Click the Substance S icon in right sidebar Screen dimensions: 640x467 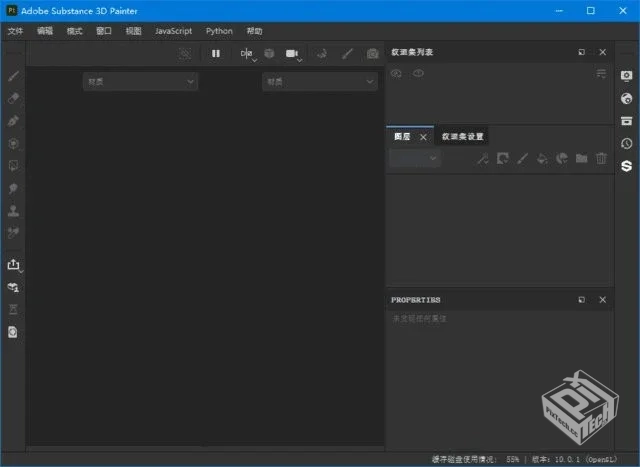click(x=626, y=166)
